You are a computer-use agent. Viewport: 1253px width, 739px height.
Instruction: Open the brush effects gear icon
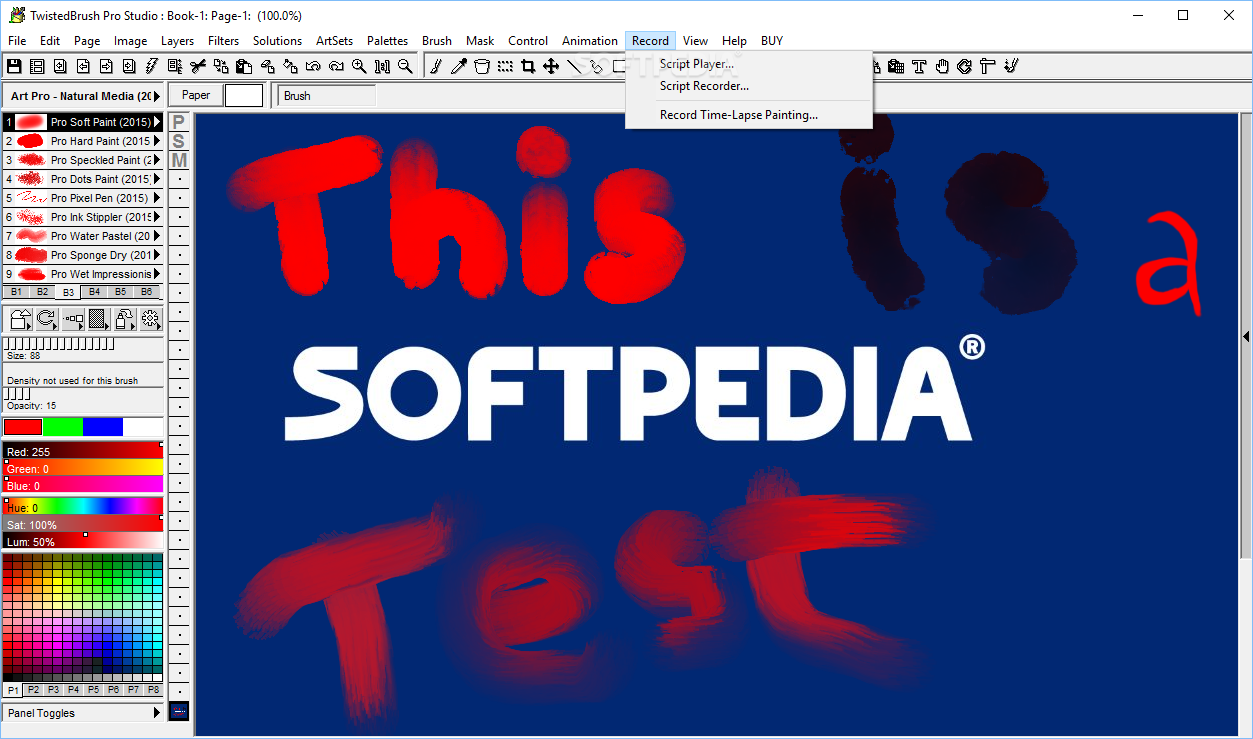tap(150, 319)
